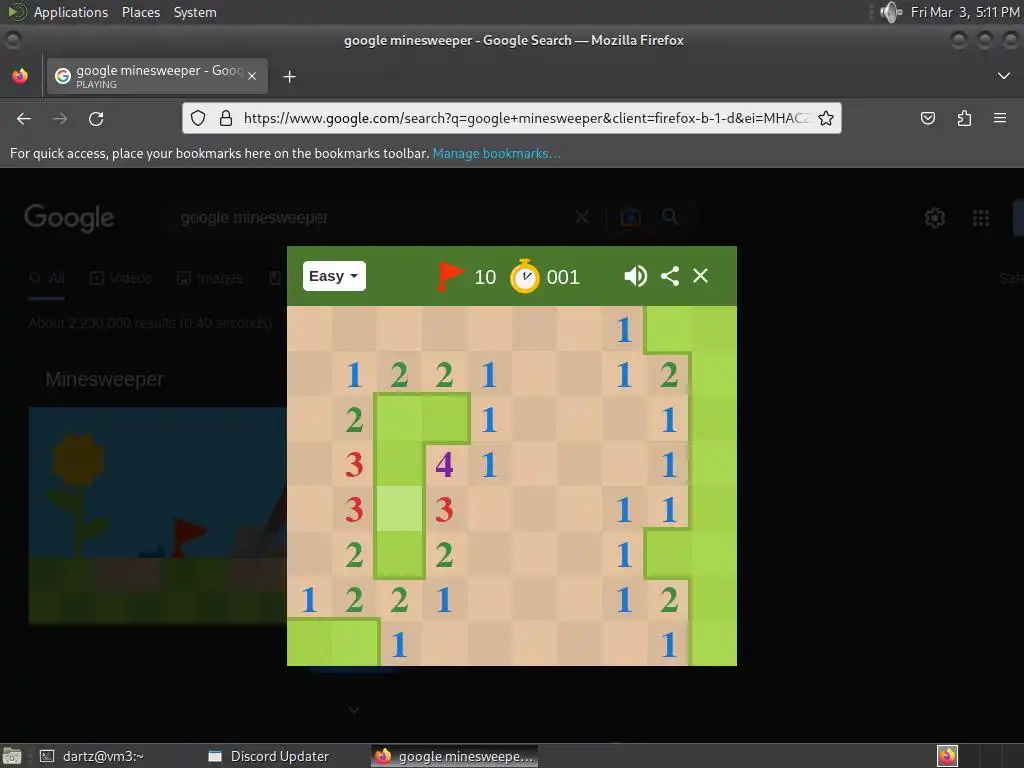The width and height of the screenshot is (1024, 768).
Task: Select google minesweeper taskbar window button
Action: 455,756
